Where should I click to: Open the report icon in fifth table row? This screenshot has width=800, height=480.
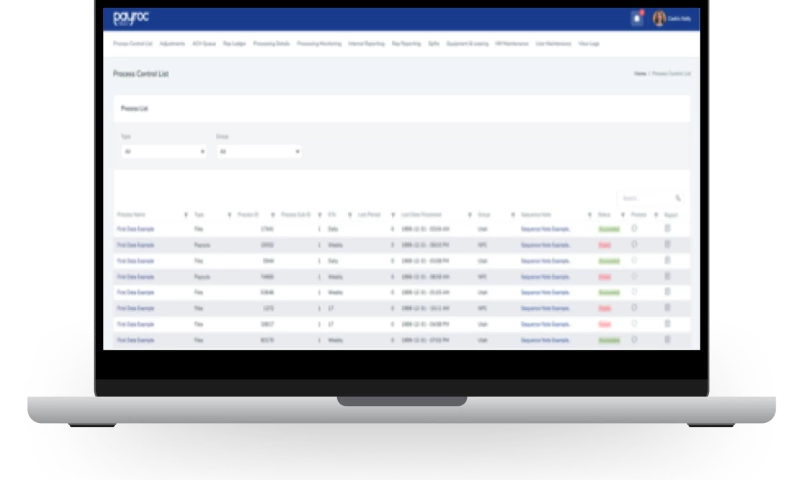pyautogui.click(x=667, y=292)
